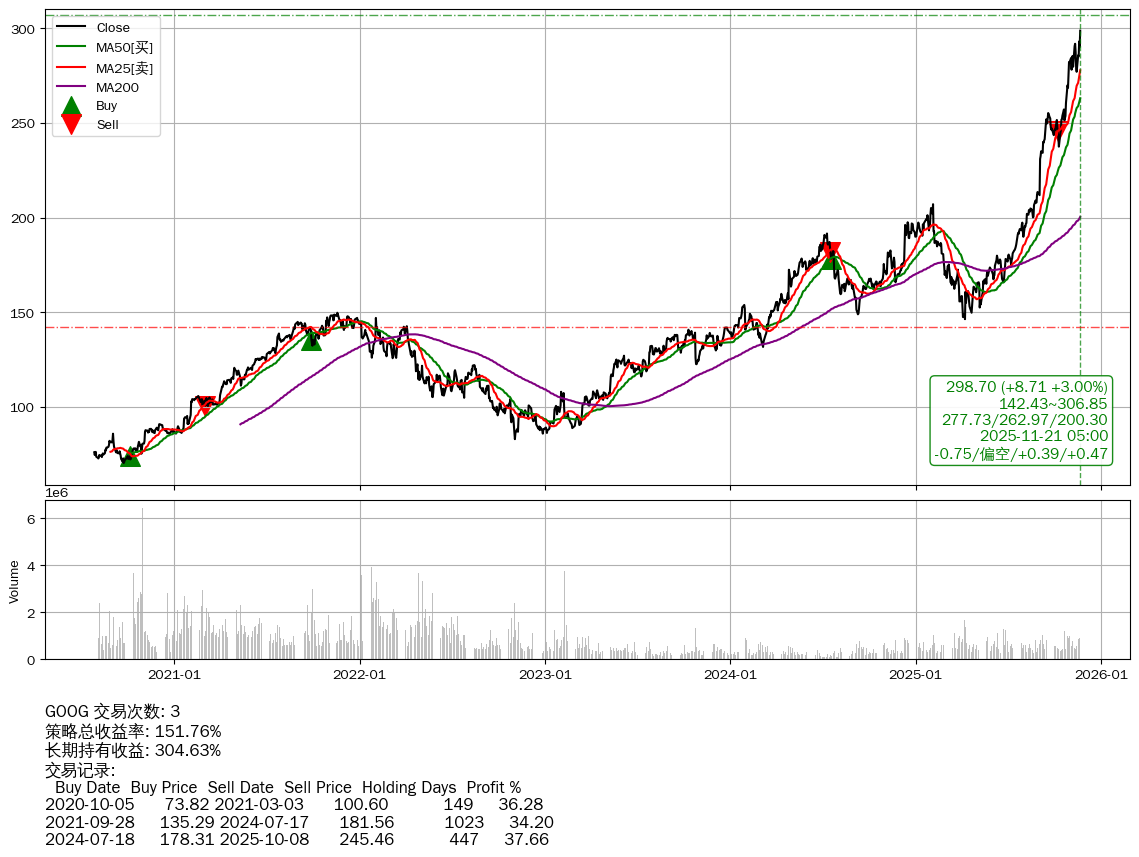This screenshot has width=1139, height=857.
Task: Click the green Buy marker before 2022-01
Action: coord(312,340)
